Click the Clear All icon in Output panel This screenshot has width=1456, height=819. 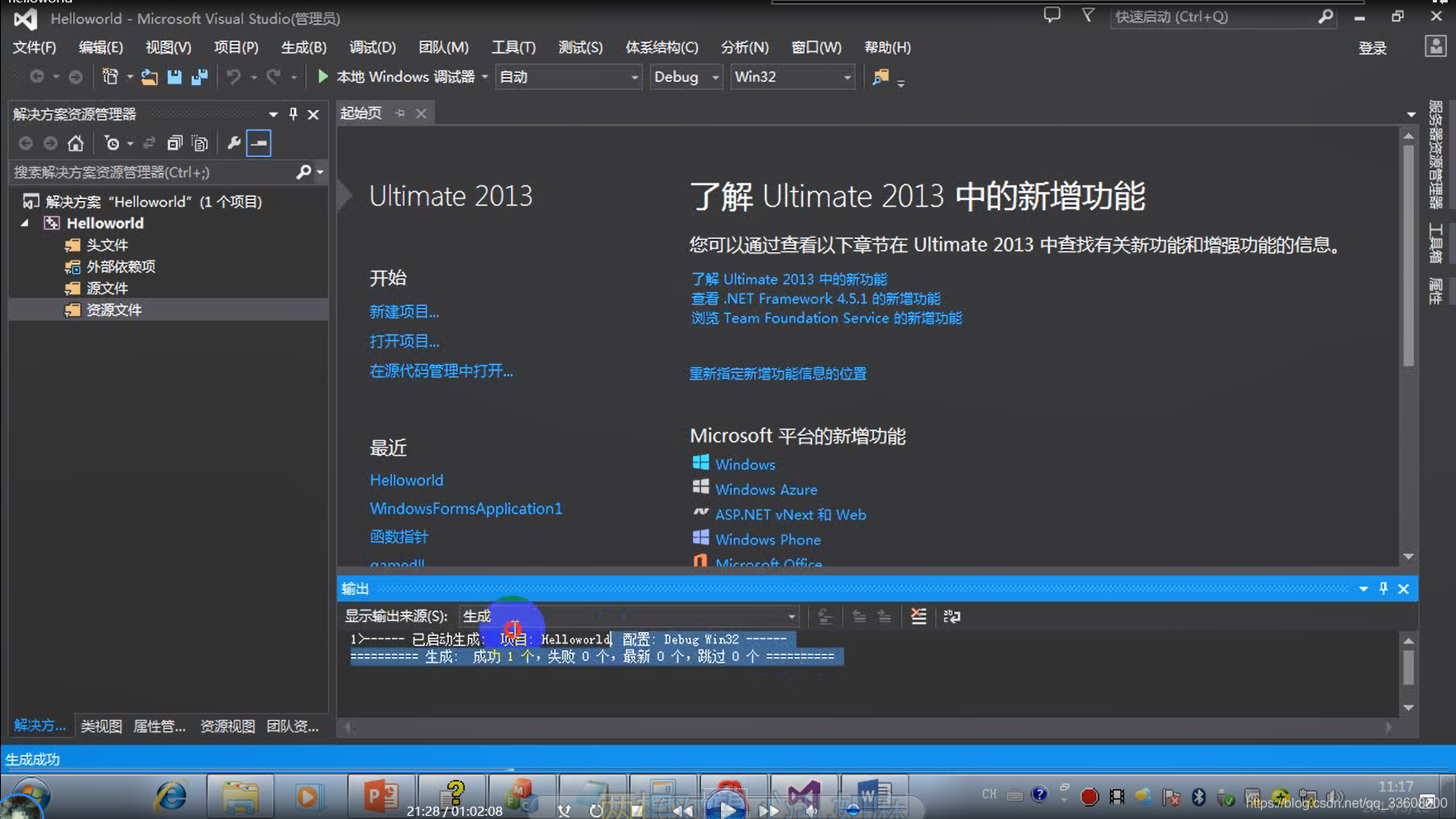919,615
